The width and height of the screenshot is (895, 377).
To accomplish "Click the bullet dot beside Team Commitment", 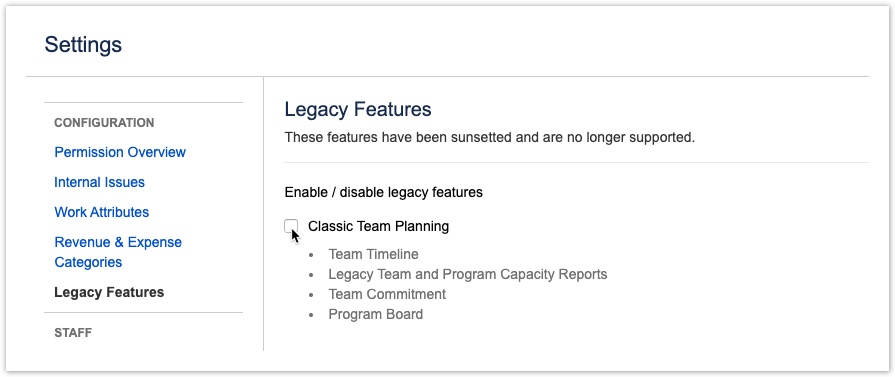I will click(x=311, y=295).
